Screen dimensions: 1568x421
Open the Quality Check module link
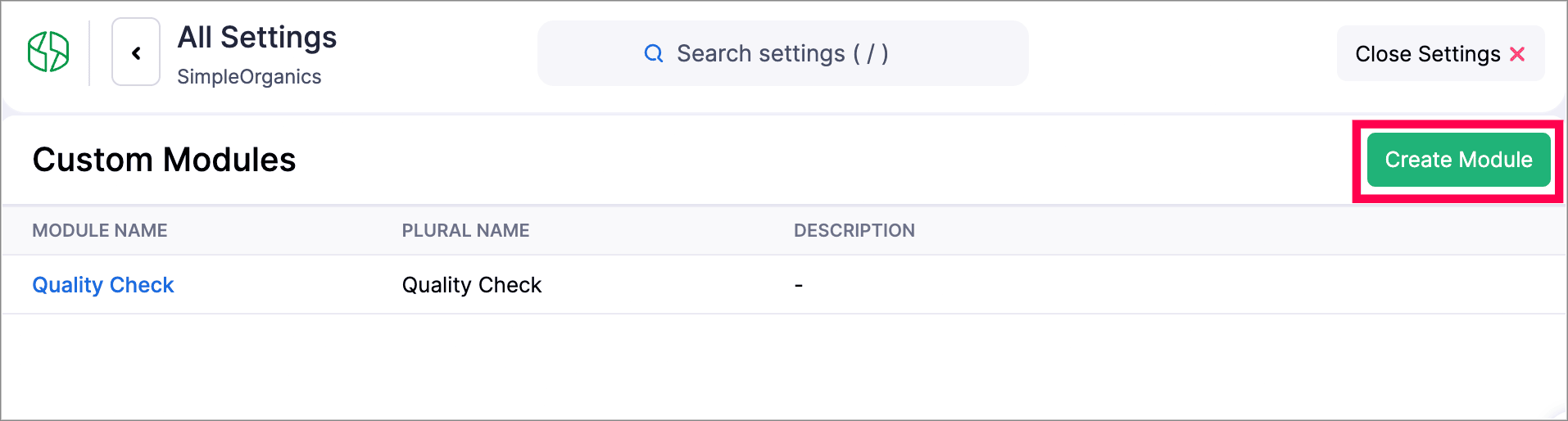click(x=103, y=285)
